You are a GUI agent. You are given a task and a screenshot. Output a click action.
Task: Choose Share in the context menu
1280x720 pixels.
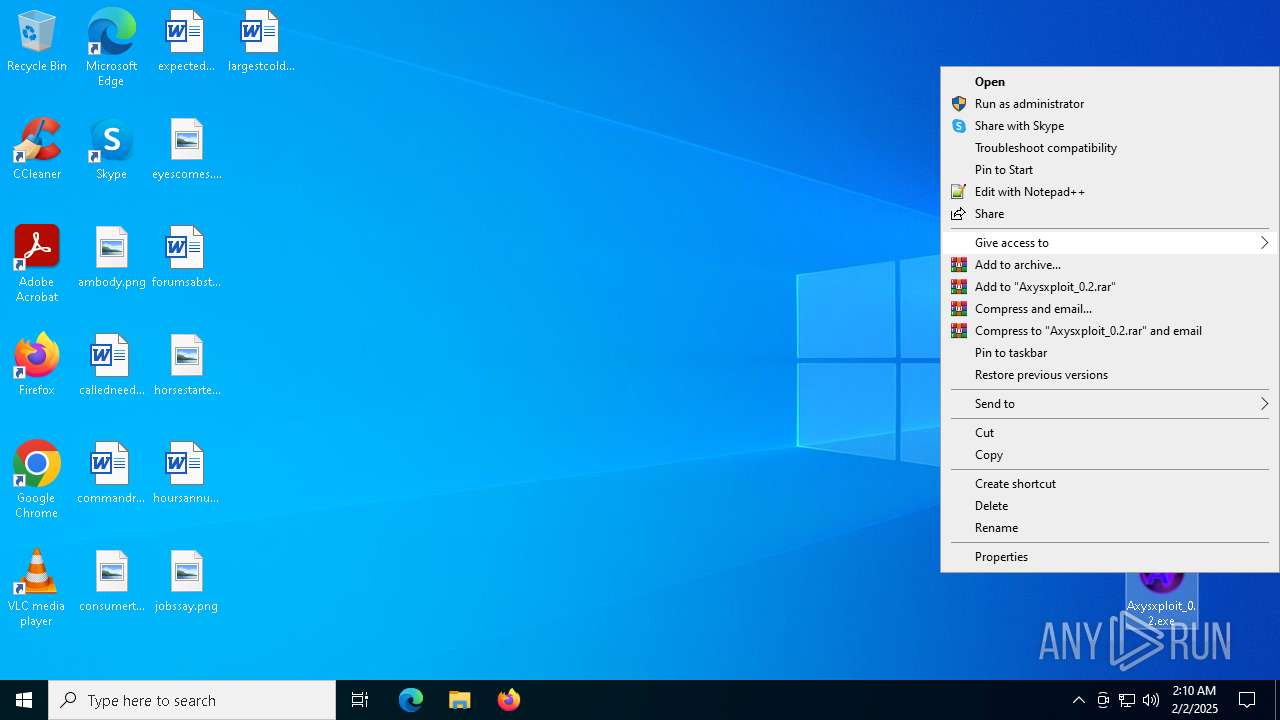click(x=1110, y=214)
